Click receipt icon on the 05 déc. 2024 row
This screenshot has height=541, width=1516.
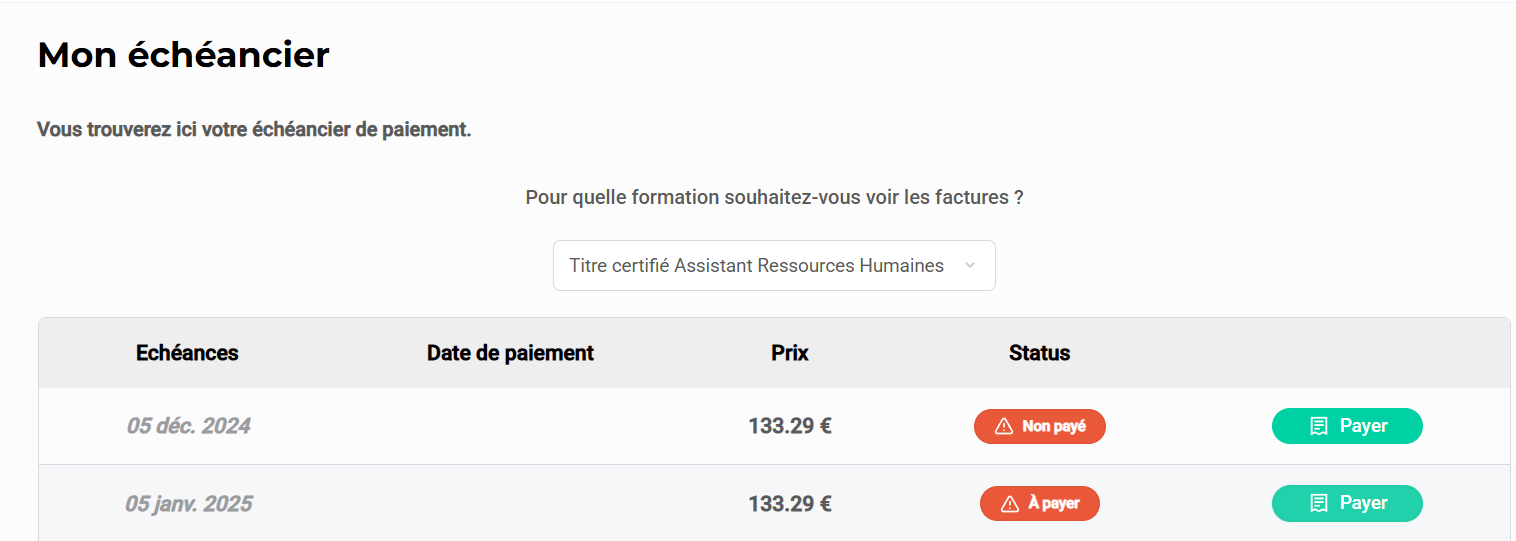1319,427
